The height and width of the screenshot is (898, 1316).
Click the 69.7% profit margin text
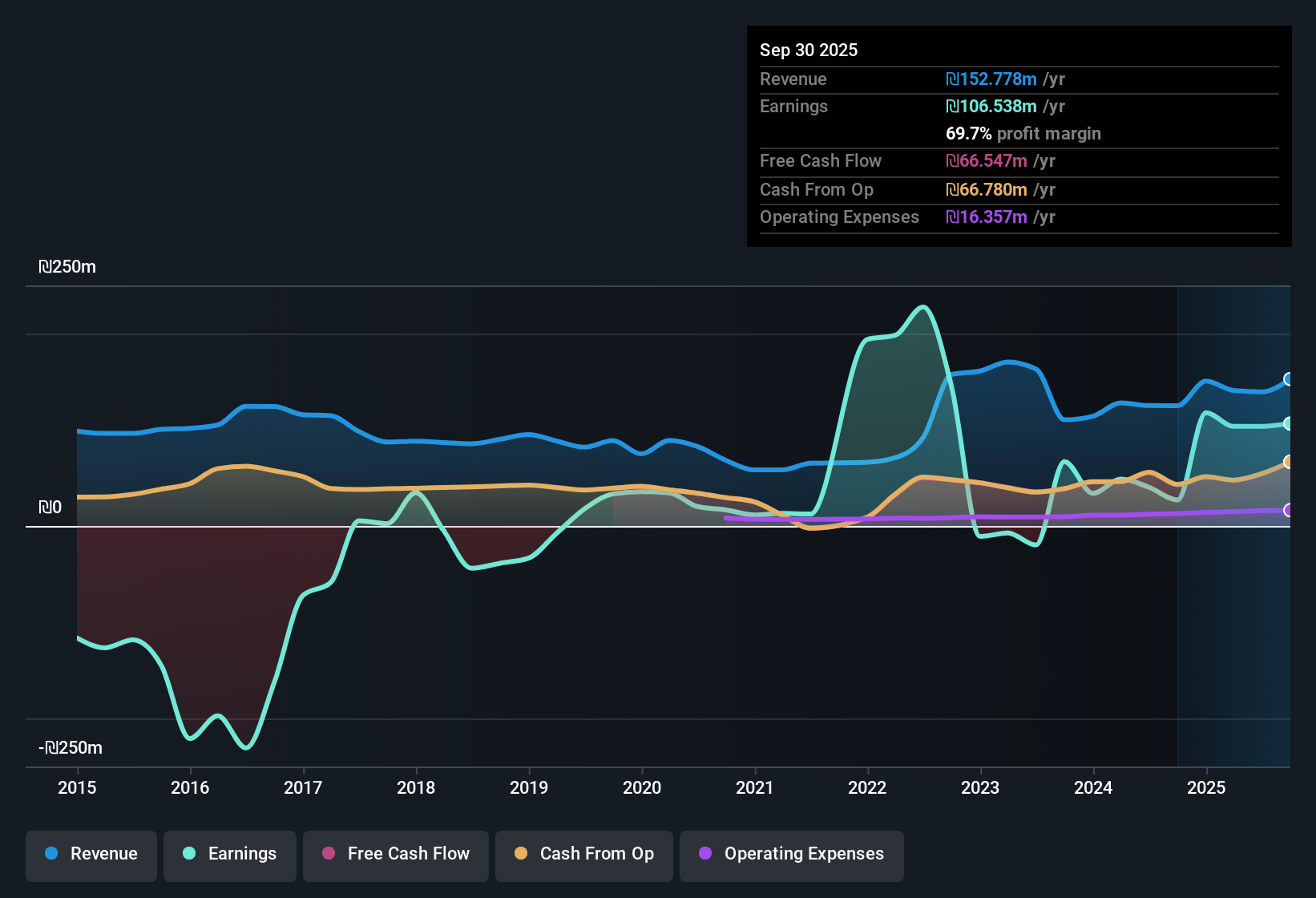(1023, 134)
